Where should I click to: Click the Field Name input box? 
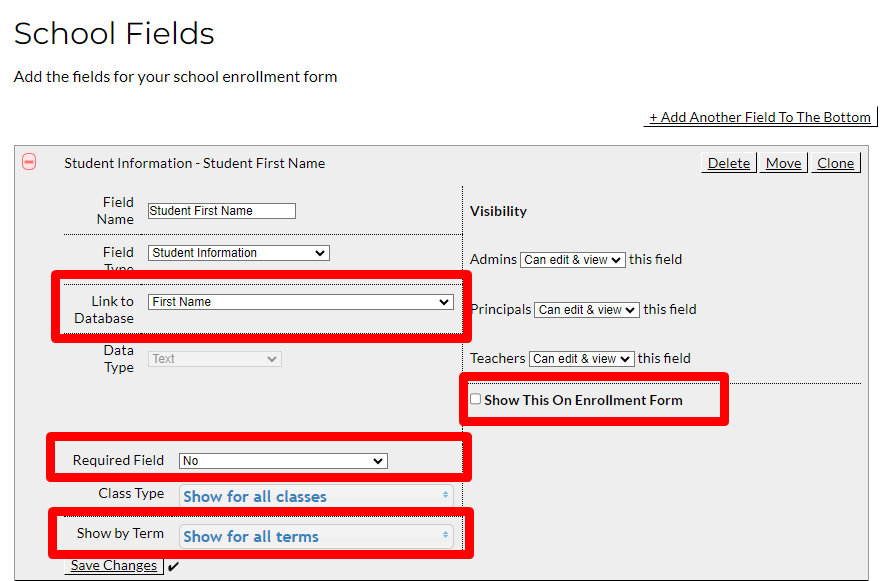pos(221,210)
